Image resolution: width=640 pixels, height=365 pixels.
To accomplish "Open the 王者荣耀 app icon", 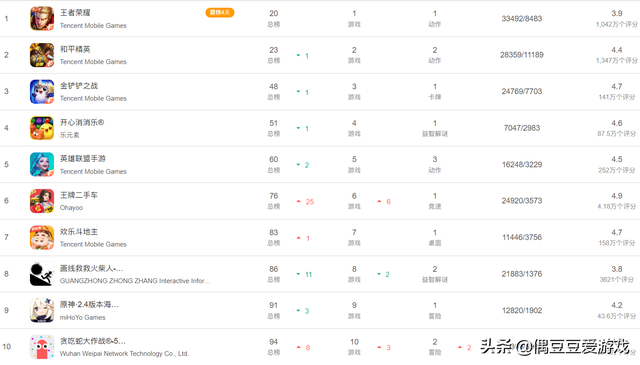I will tap(42, 18).
